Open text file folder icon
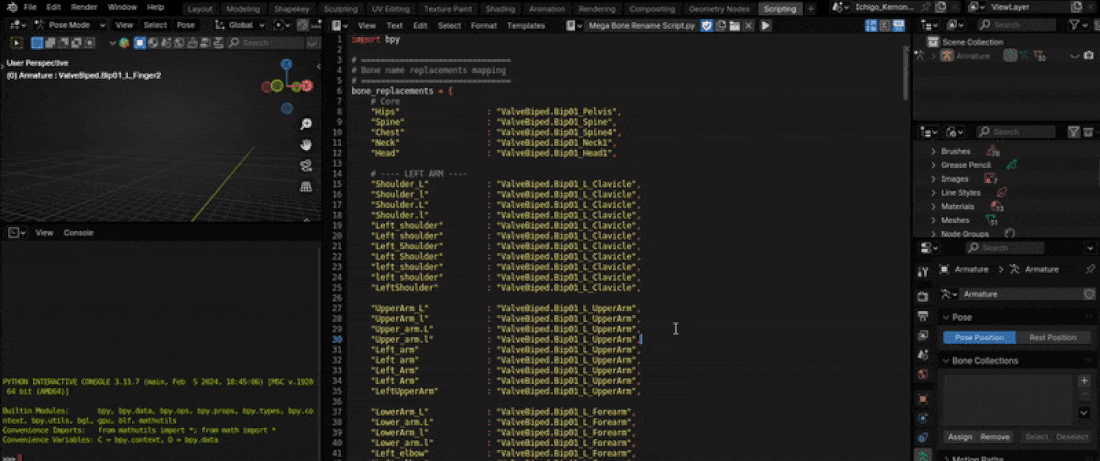This screenshot has width=1100, height=461. point(735,25)
